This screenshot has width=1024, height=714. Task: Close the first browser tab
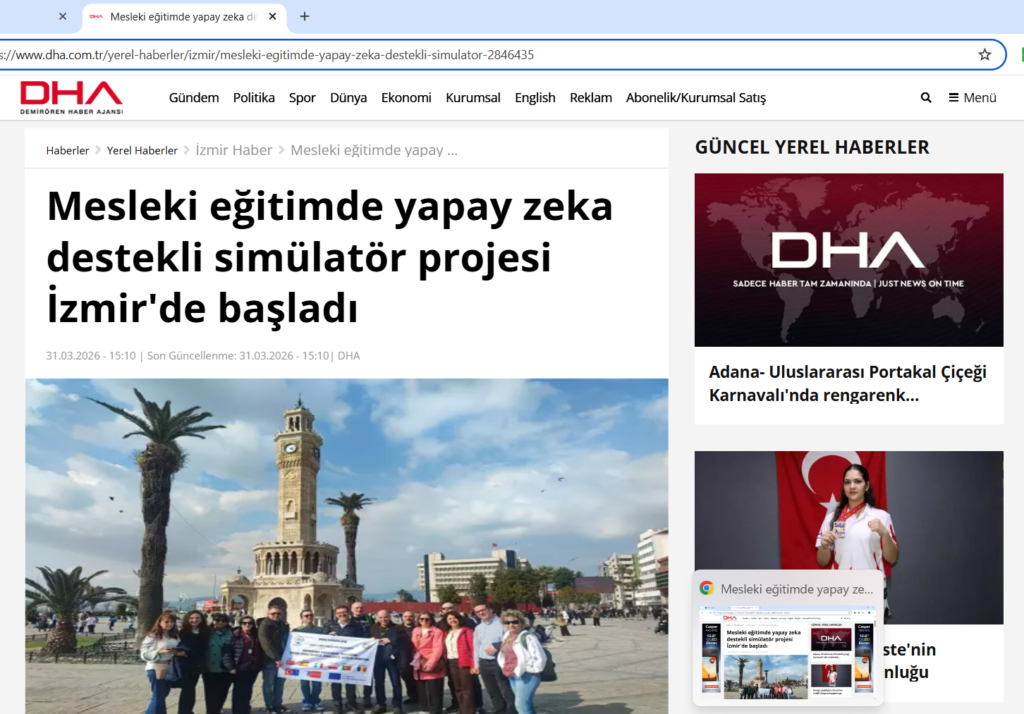pyautogui.click(x=63, y=17)
